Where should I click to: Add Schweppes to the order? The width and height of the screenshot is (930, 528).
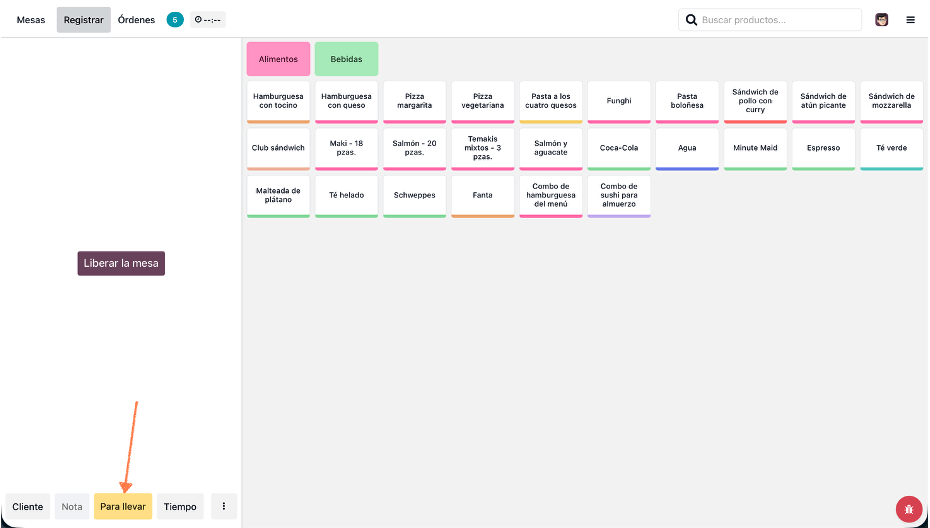pos(415,196)
